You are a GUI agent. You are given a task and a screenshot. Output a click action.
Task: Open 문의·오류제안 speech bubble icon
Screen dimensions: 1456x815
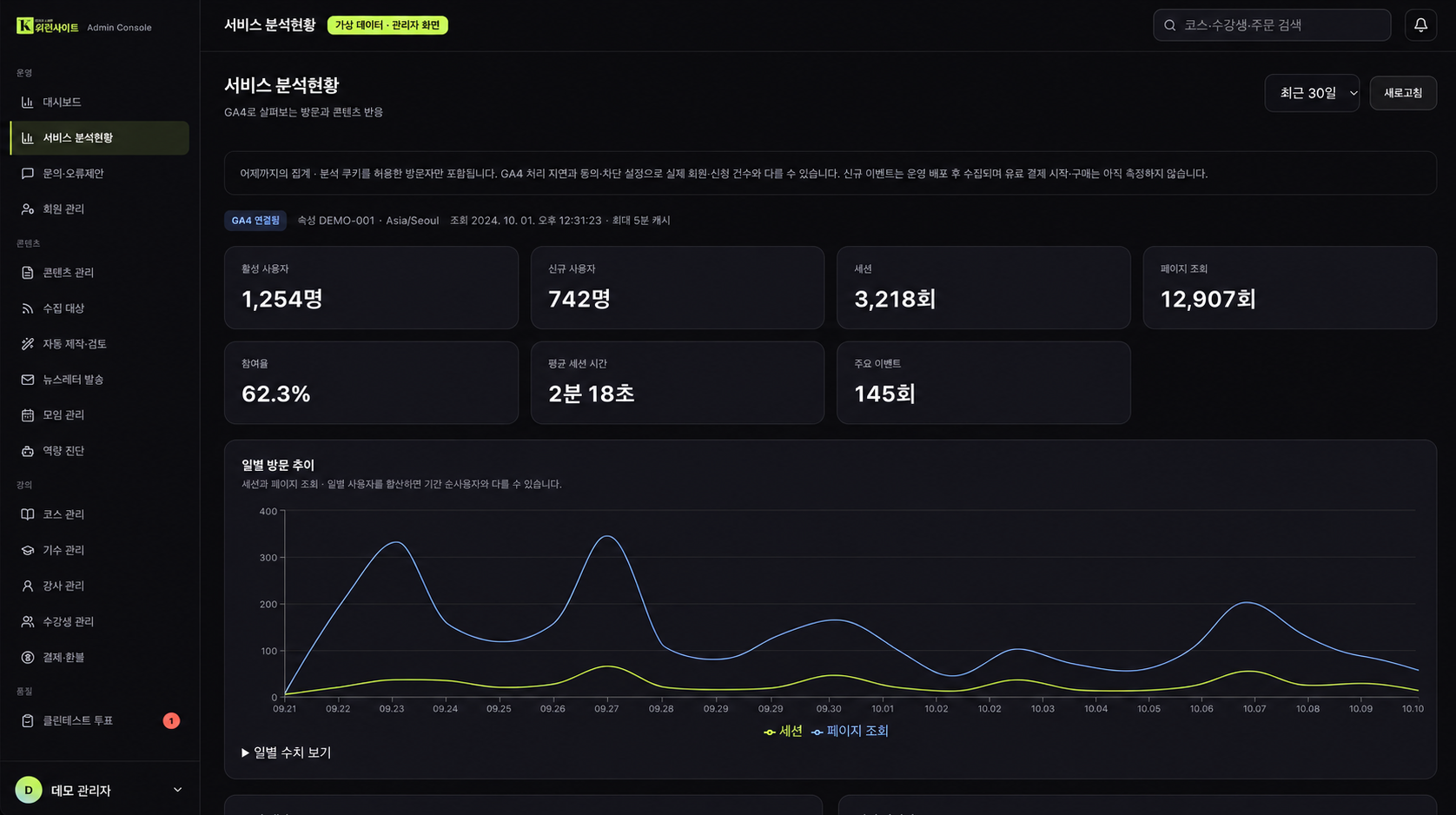coord(28,174)
